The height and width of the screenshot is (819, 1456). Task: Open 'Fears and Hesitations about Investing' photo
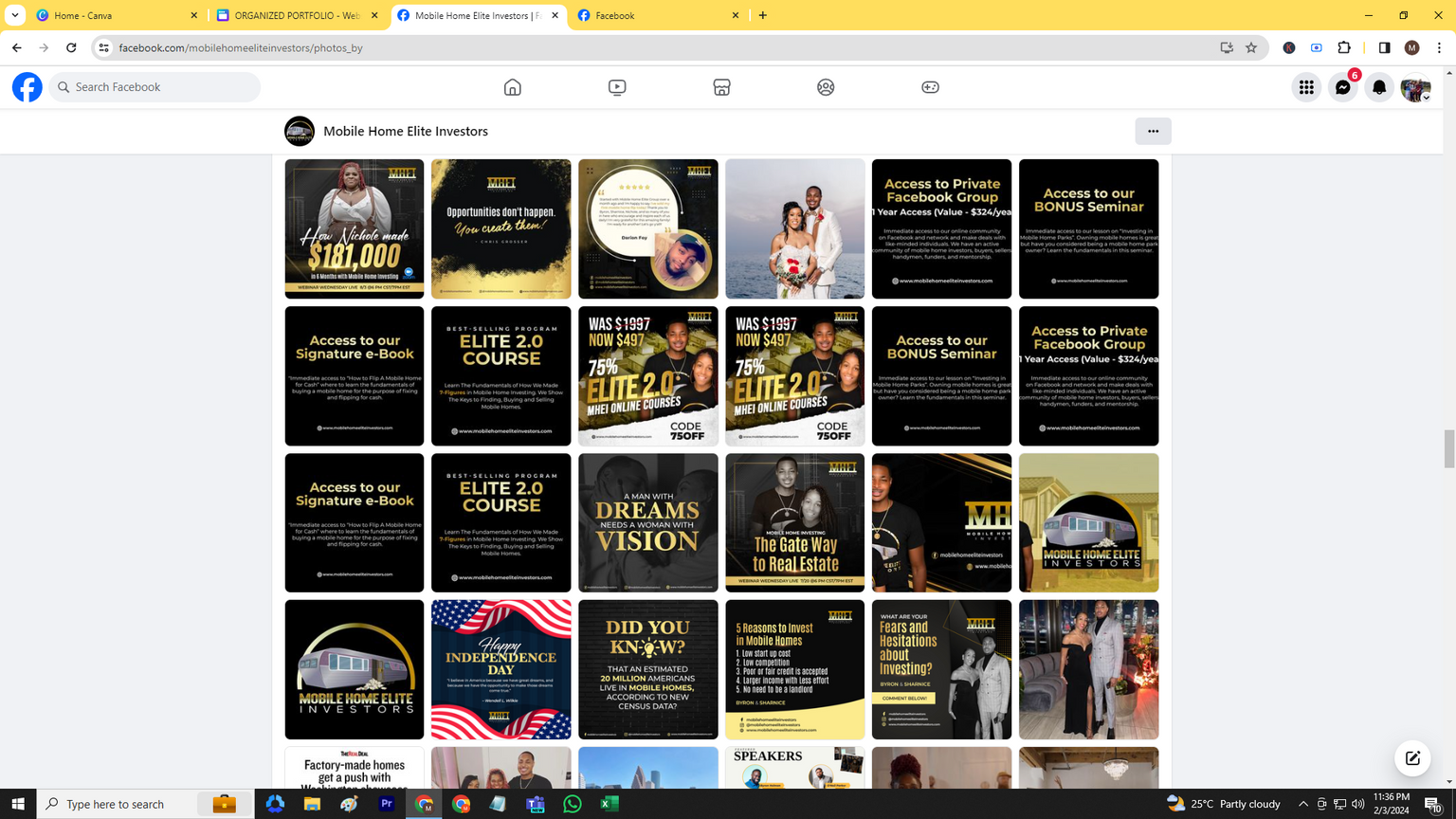pyautogui.click(x=942, y=669)
